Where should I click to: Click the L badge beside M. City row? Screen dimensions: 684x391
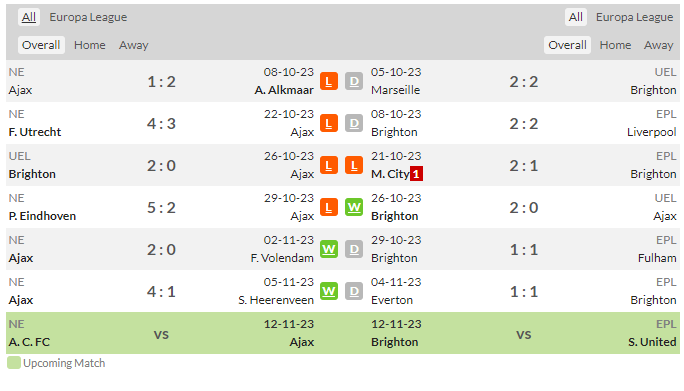click(x=354, y=165)
